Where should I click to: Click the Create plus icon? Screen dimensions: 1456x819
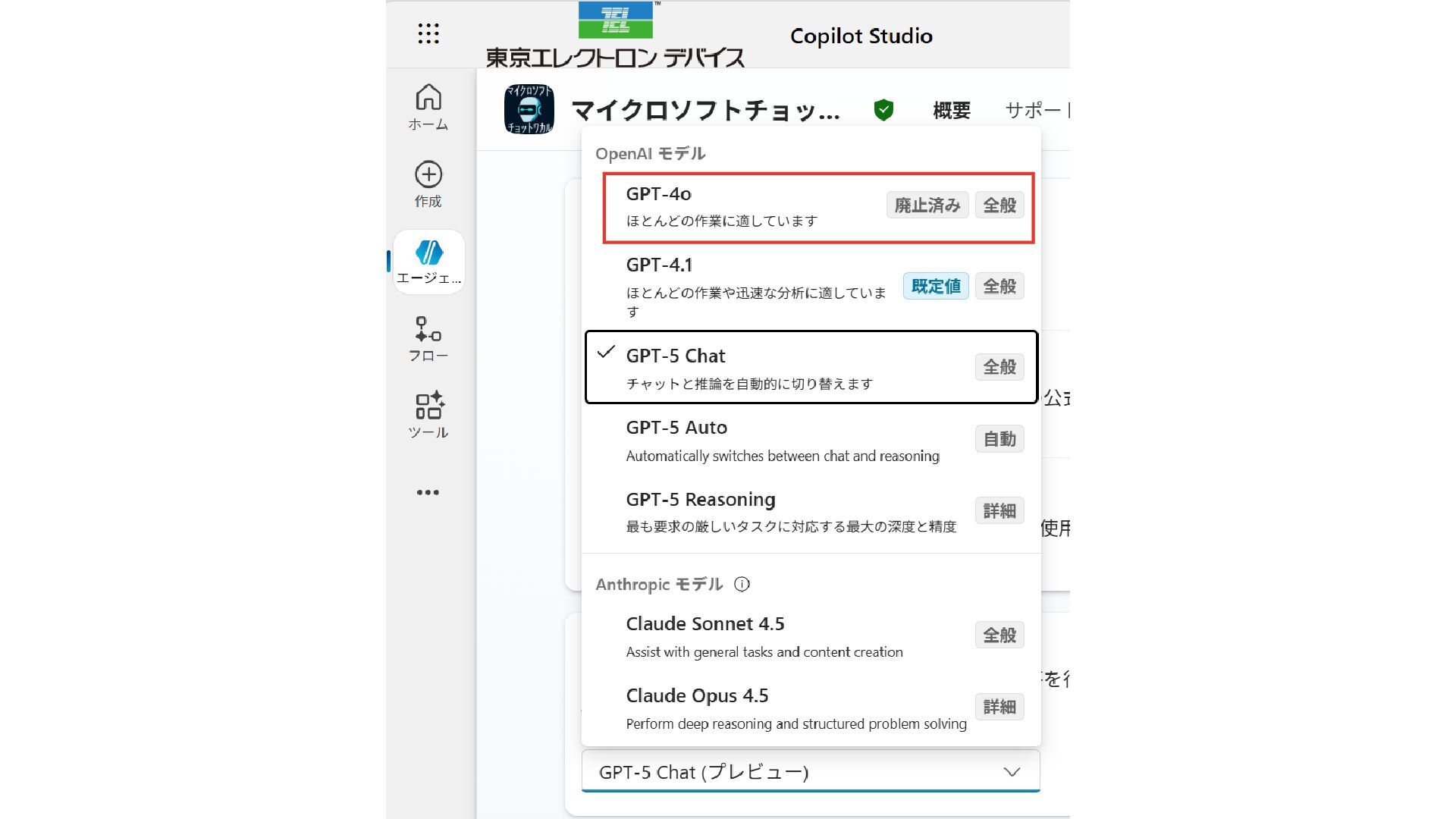click(428, 175)
